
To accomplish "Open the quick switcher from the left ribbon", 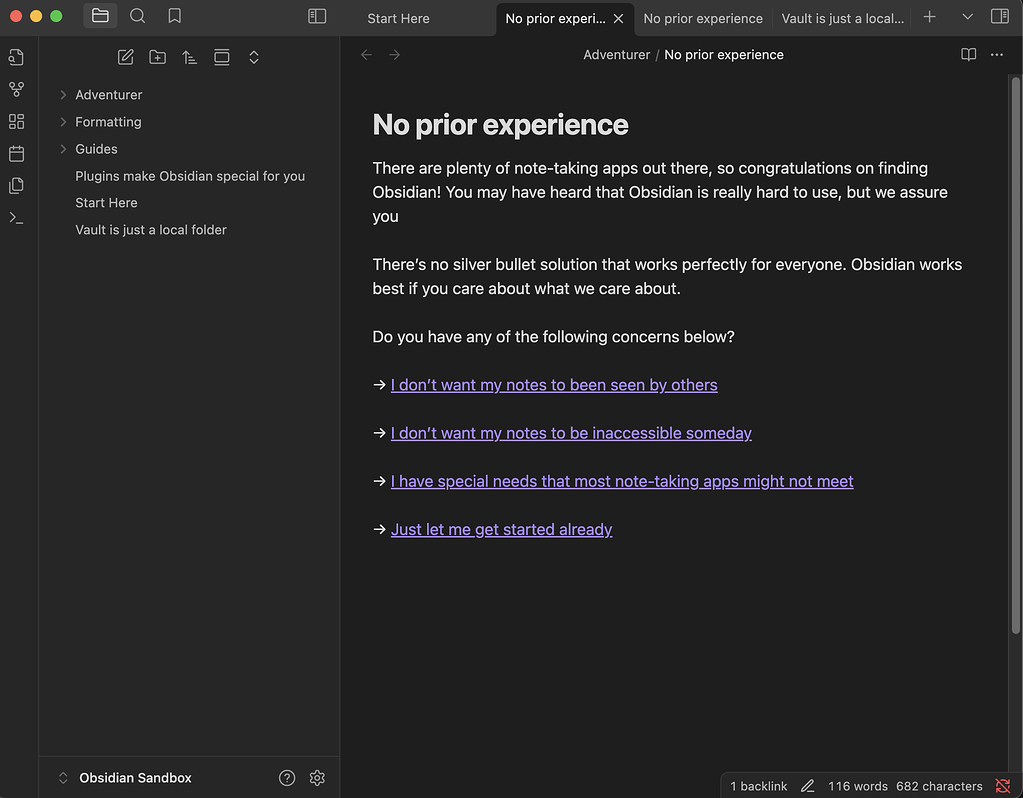I will point(16,57).
